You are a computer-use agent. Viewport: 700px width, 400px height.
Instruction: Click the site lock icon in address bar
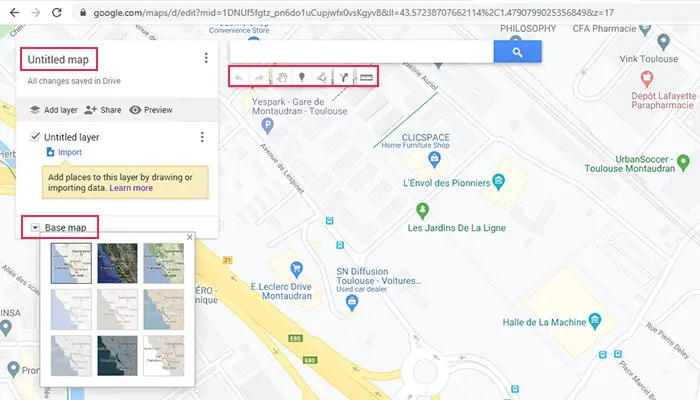pyautogui.click(x=83, y=13)
